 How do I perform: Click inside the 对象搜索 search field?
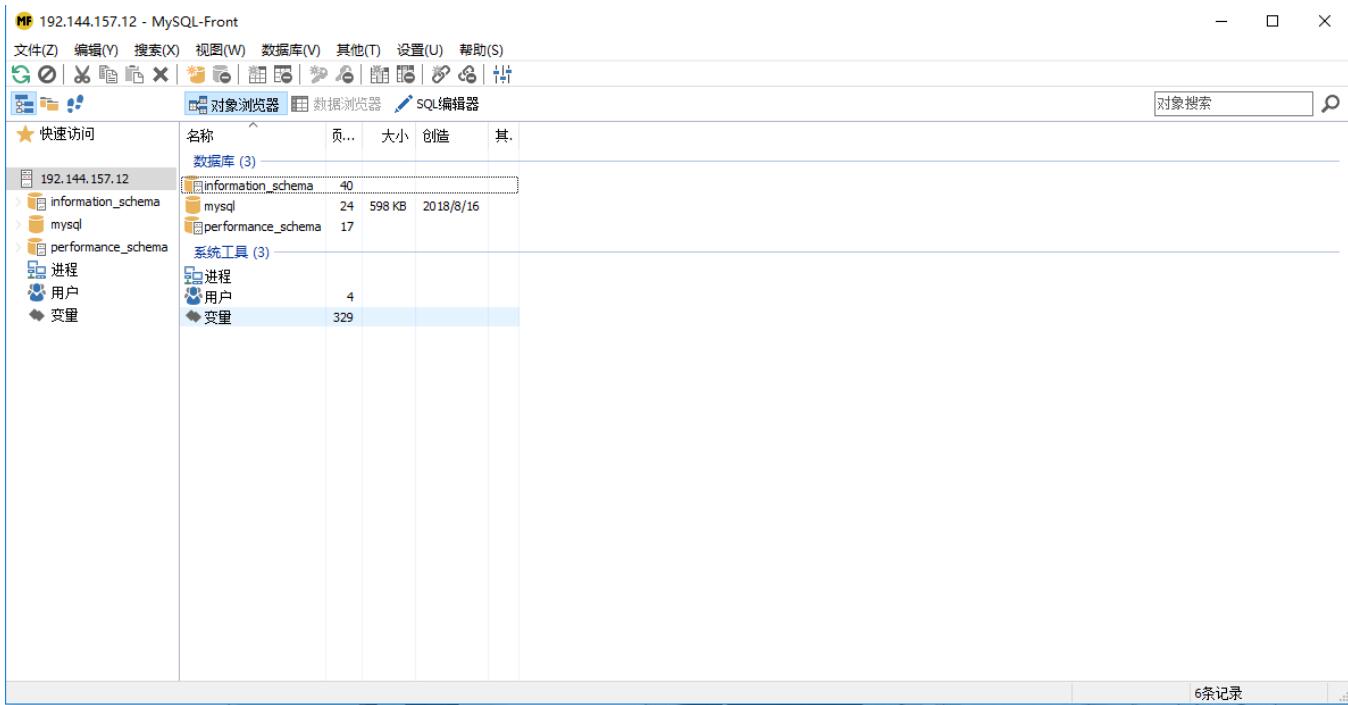point(1232,103)
